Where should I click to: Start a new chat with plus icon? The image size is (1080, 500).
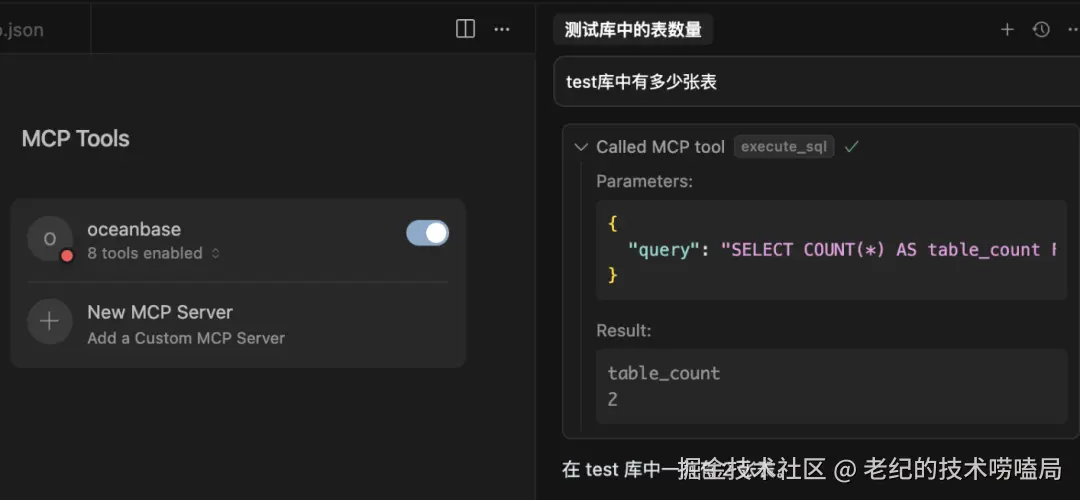click(x=1007, y=30)
